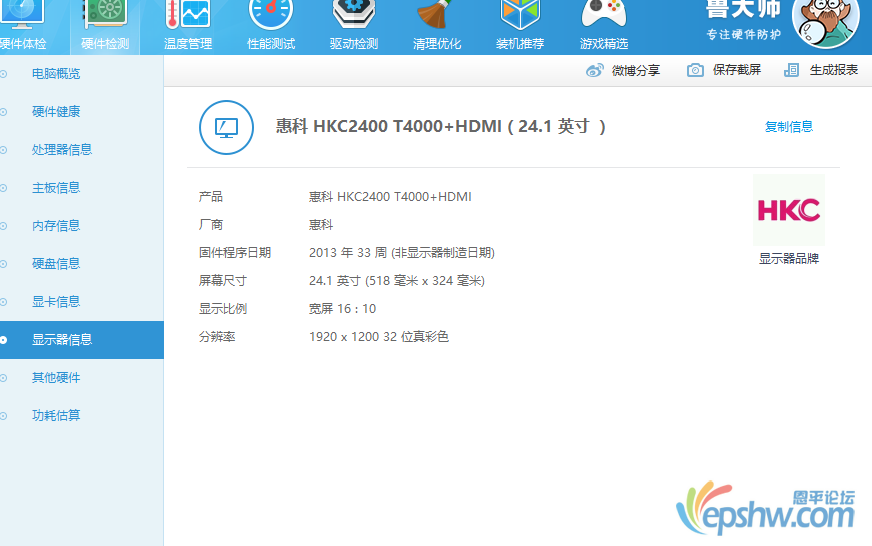Open the 硬件体检 hardware checkup icon
This screenshot has width=872, height=546.
22,14
